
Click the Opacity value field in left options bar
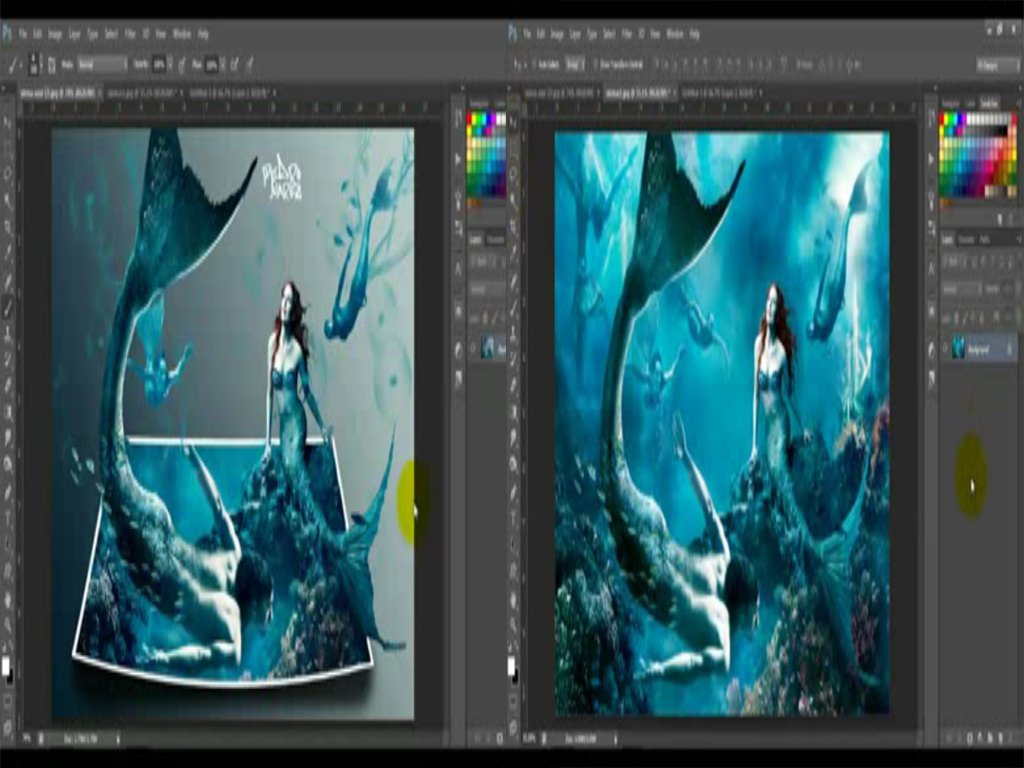point(159,65)
